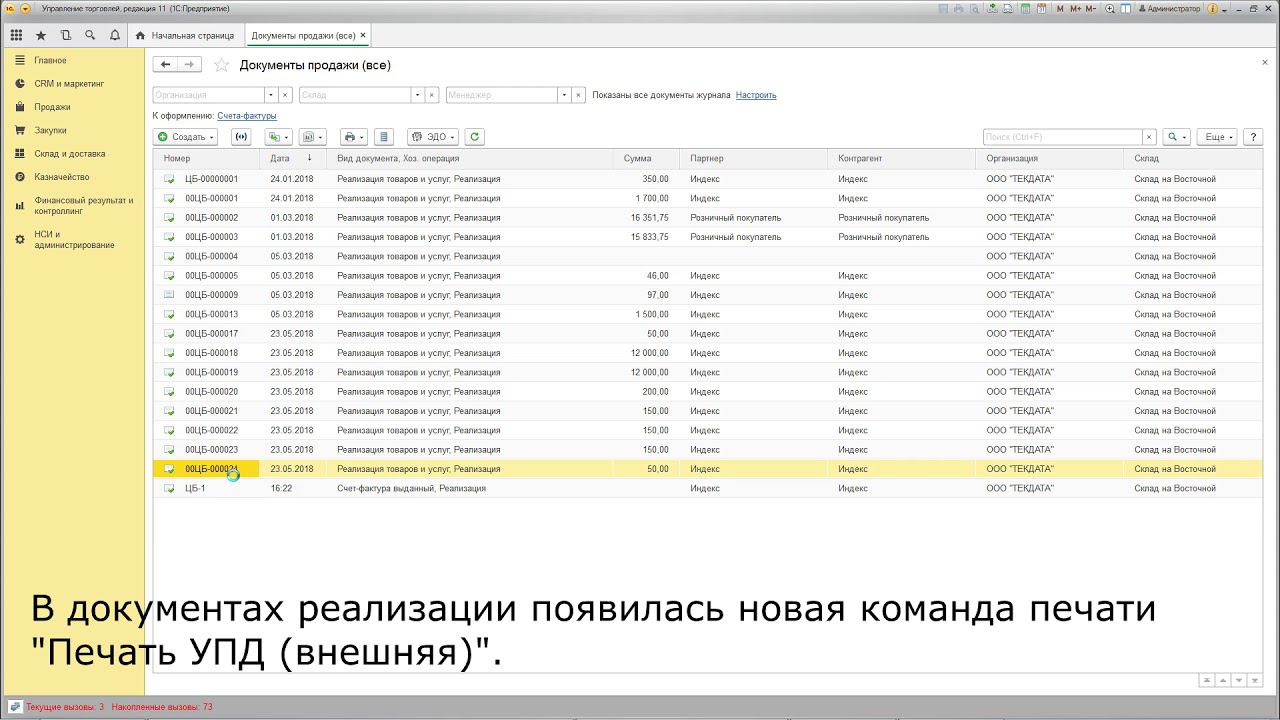Screen dimensions: 1280x720
Task: Open Склад и доставка section
Action: click(69, 154)
